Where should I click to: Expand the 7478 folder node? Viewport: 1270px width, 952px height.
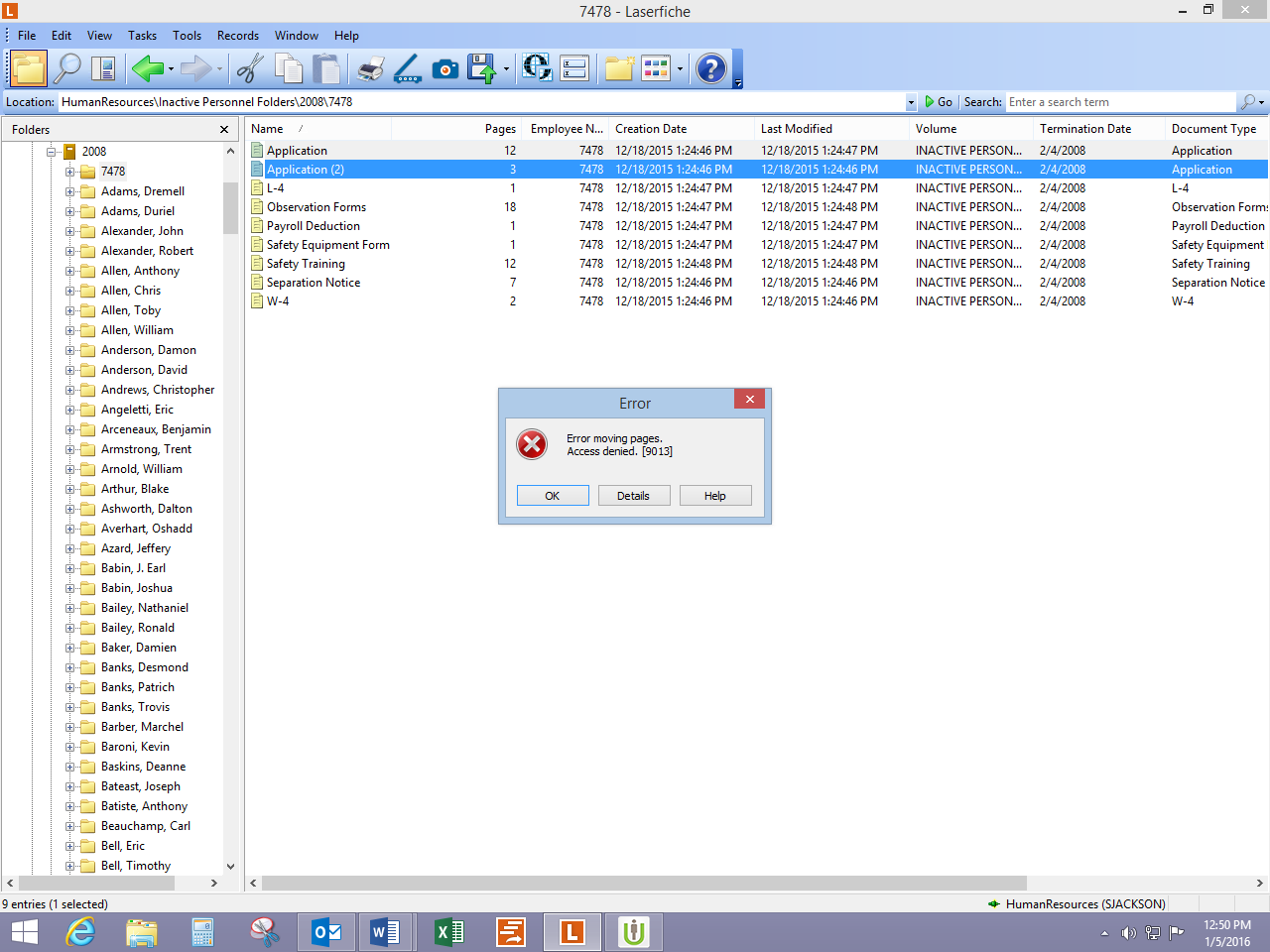(70, 172)
